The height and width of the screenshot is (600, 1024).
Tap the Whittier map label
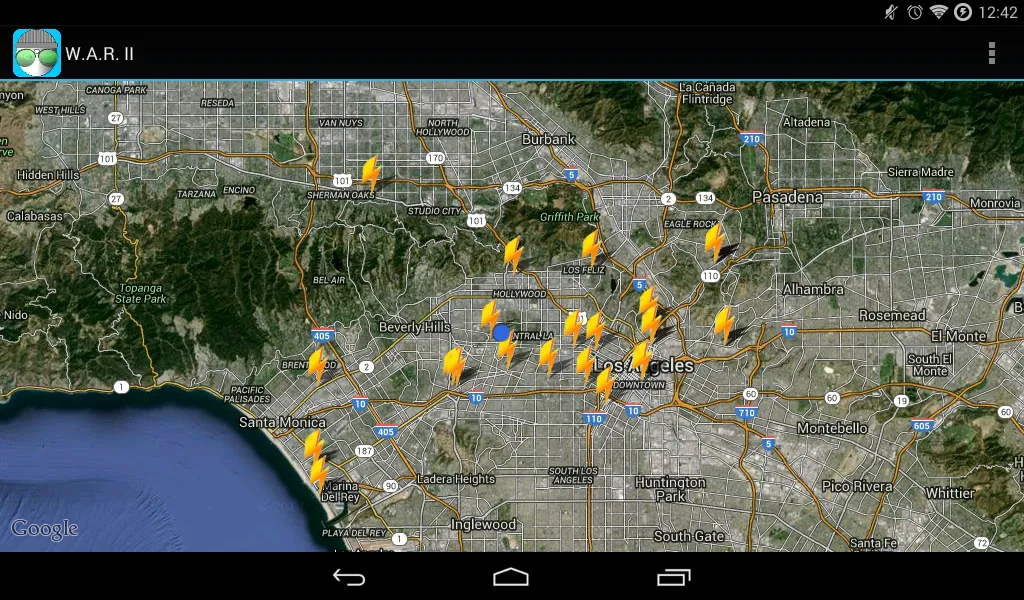pyautogui.click(x=950, y=494)
